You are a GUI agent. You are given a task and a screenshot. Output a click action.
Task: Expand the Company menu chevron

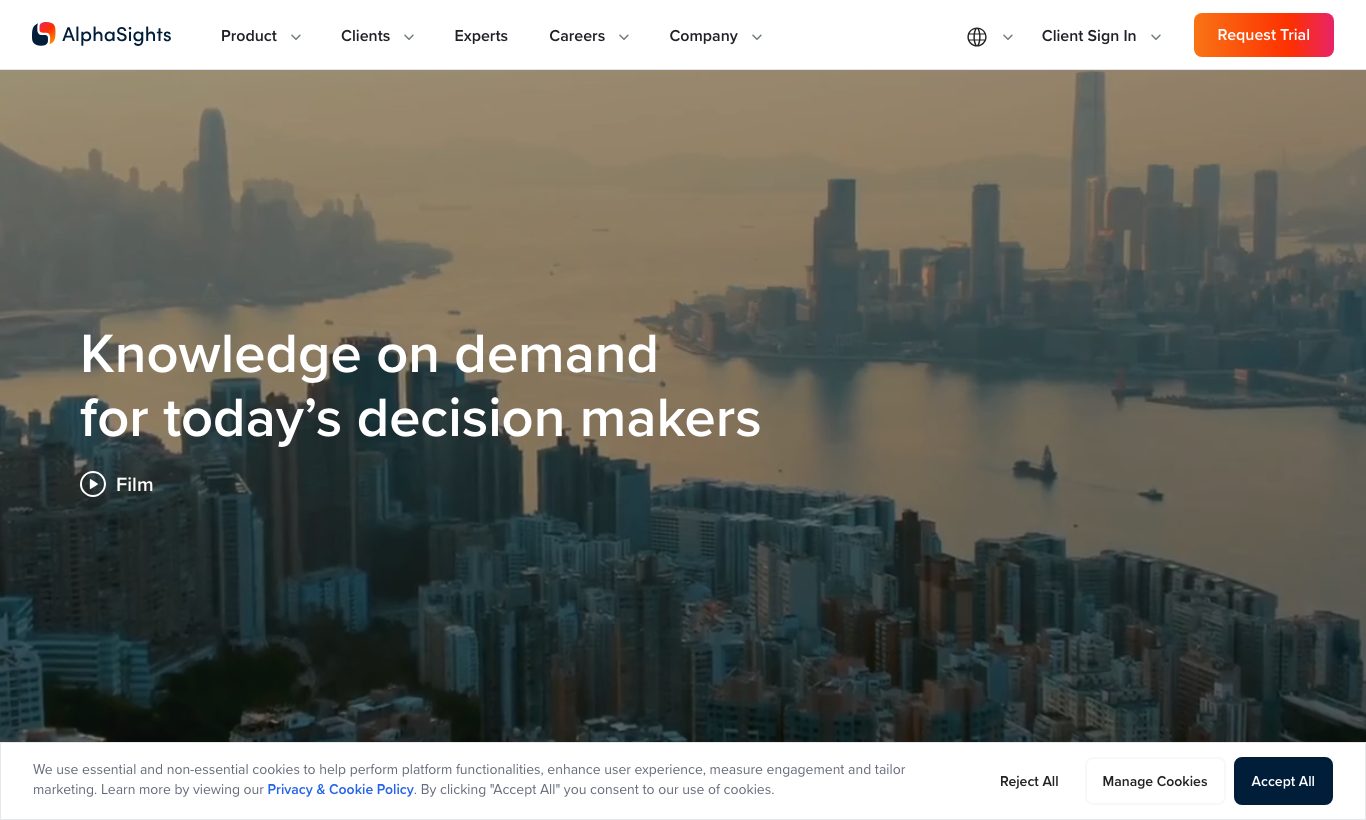point(757,37)
